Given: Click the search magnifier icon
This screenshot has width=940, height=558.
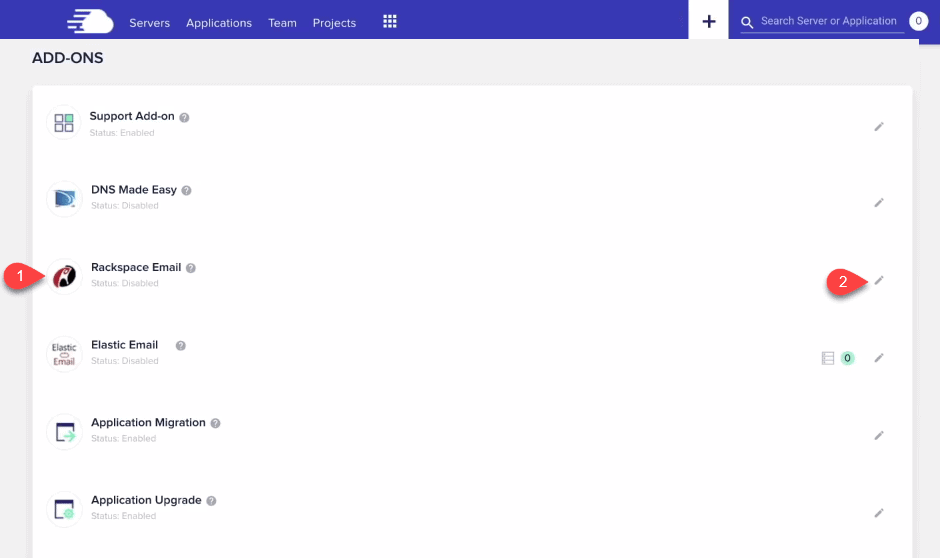Looking at the screenshot, I should tap(747, 23).
